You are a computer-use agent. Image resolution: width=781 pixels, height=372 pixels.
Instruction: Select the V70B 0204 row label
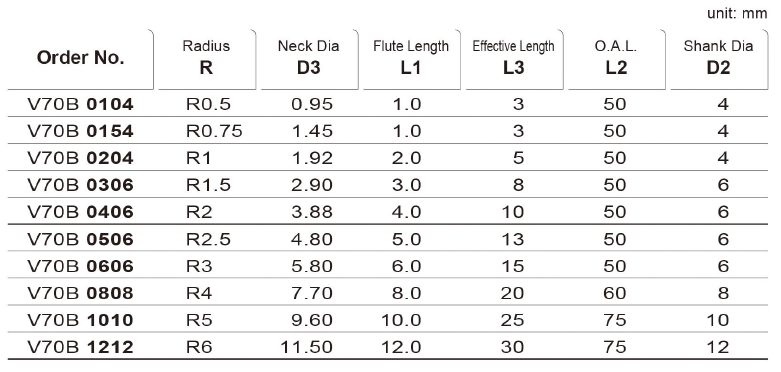(x=80, y=158)
